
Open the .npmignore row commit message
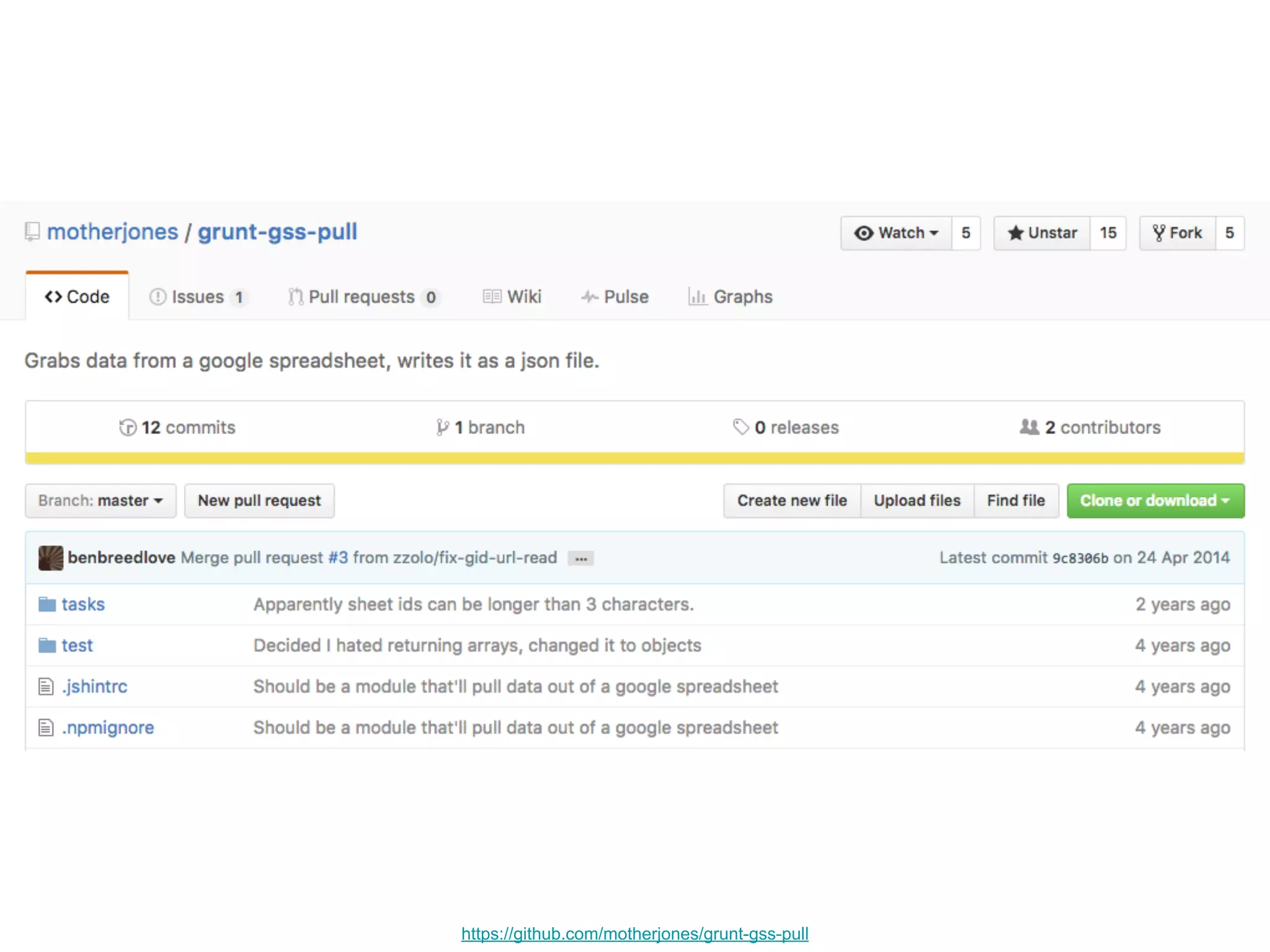(516, 728)
